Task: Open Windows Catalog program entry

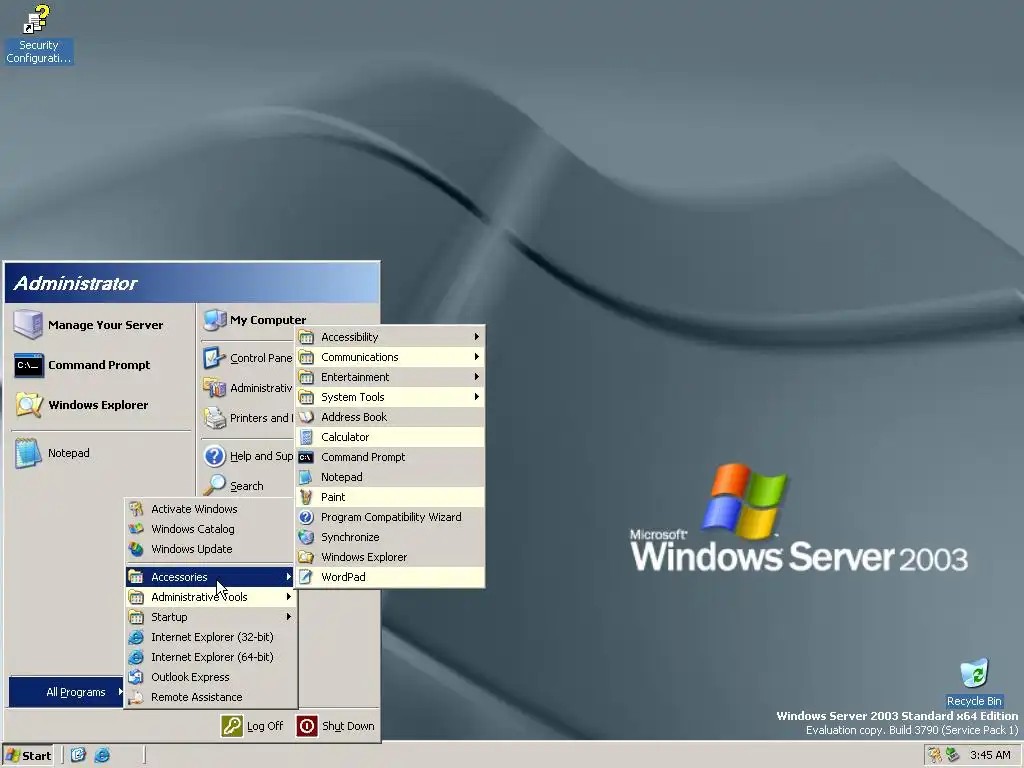Action: [210, 529]
